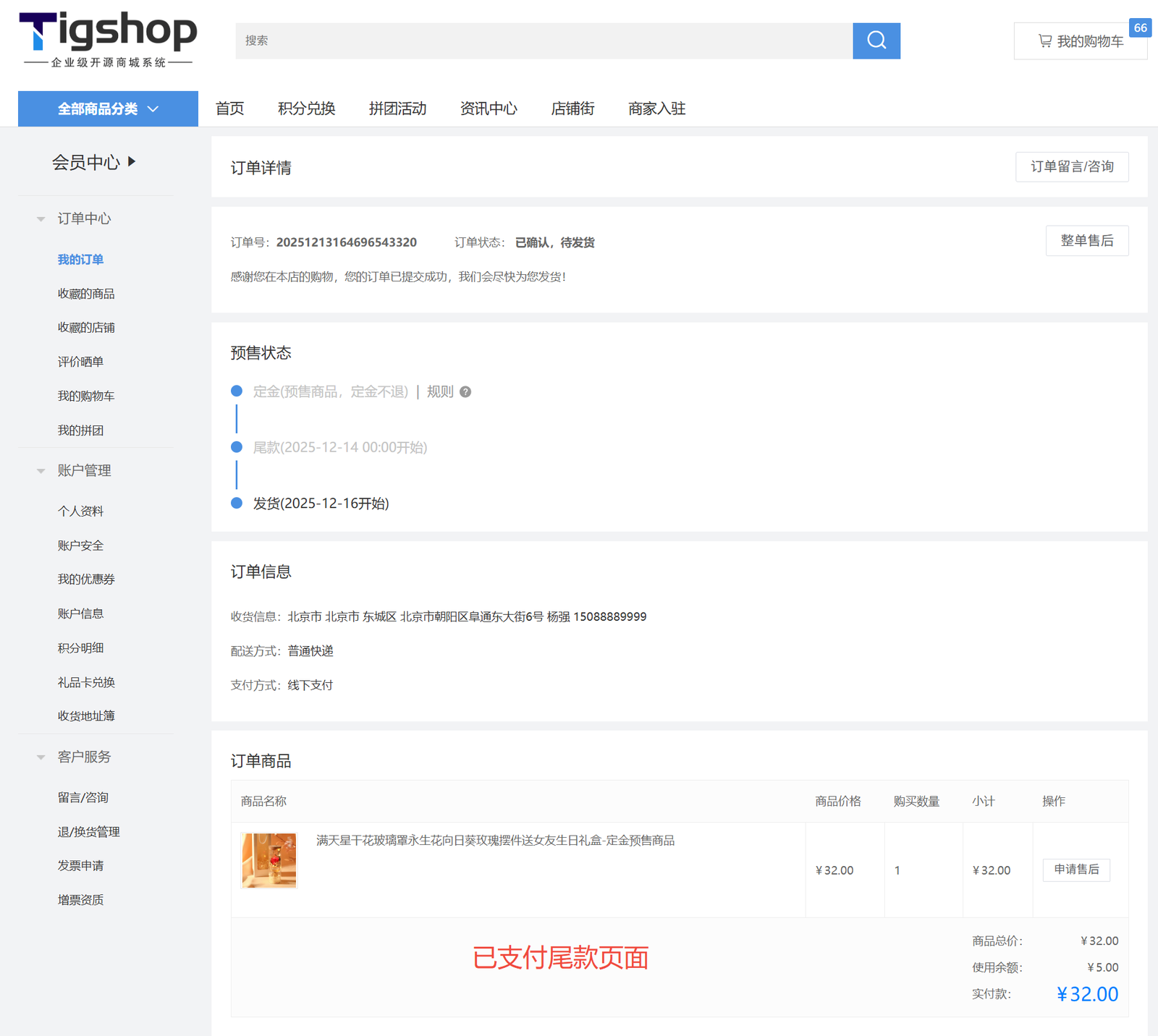Click the product name link
Screen dimensions: 1158x1036
coord(495,840)
